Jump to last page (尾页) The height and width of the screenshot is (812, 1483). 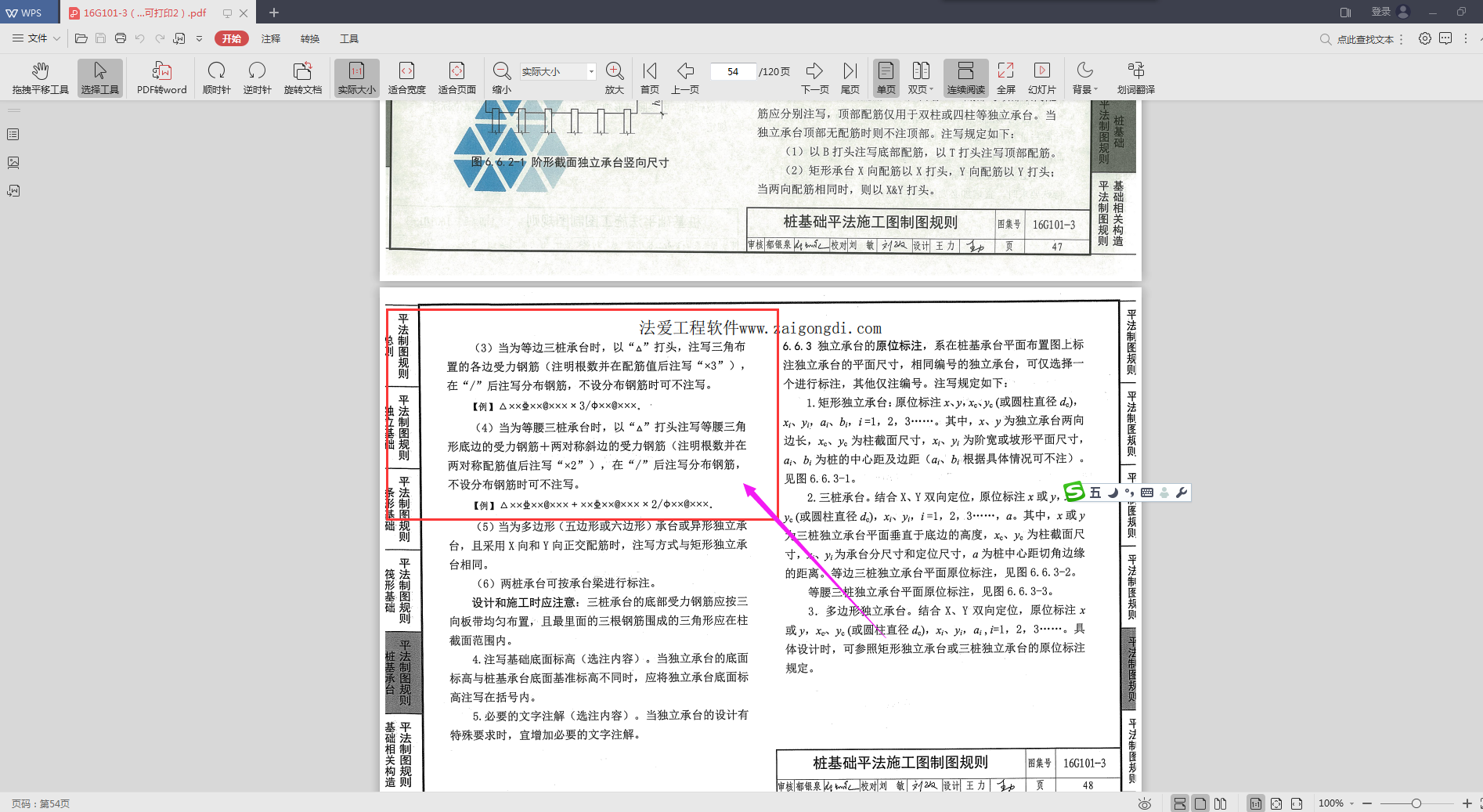pos(850,78)
